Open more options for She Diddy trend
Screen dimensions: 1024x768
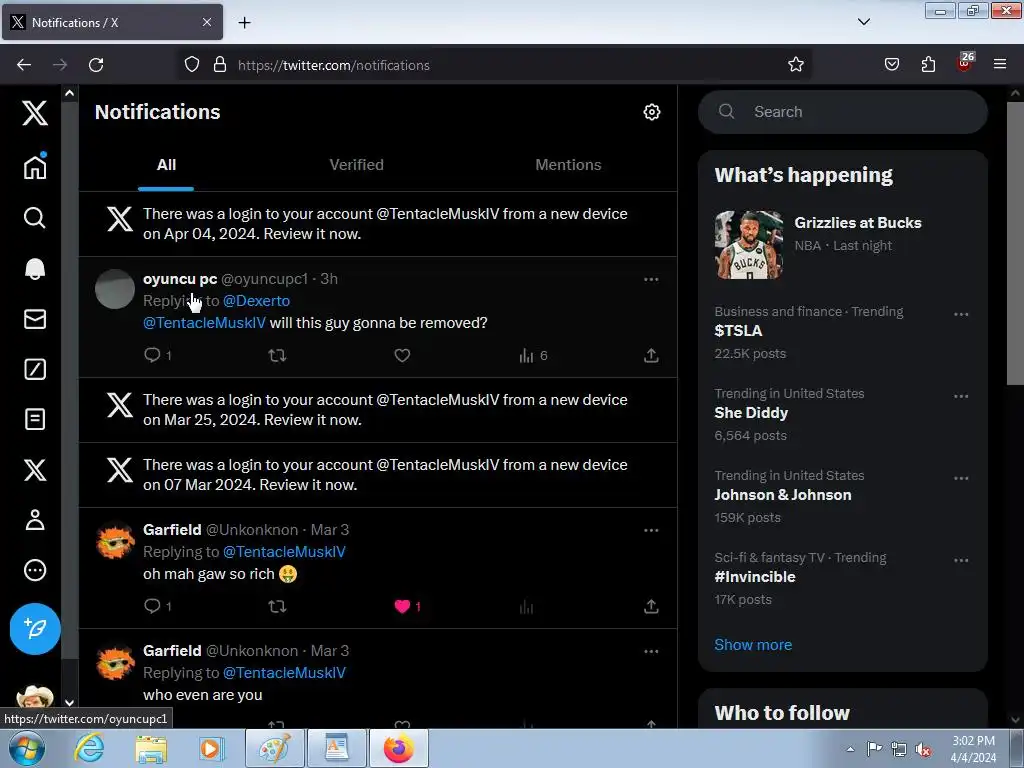(x=961, y=396)
